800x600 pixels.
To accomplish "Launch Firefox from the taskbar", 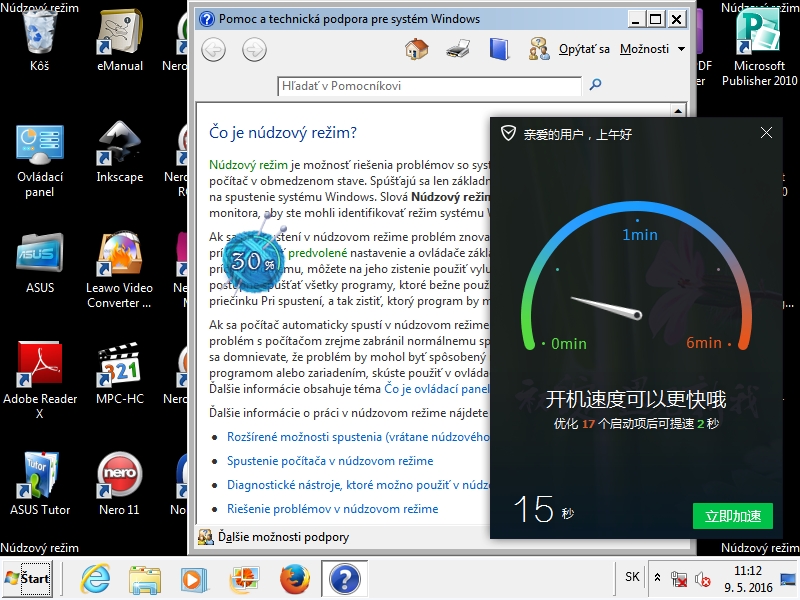I will [294, 579].
